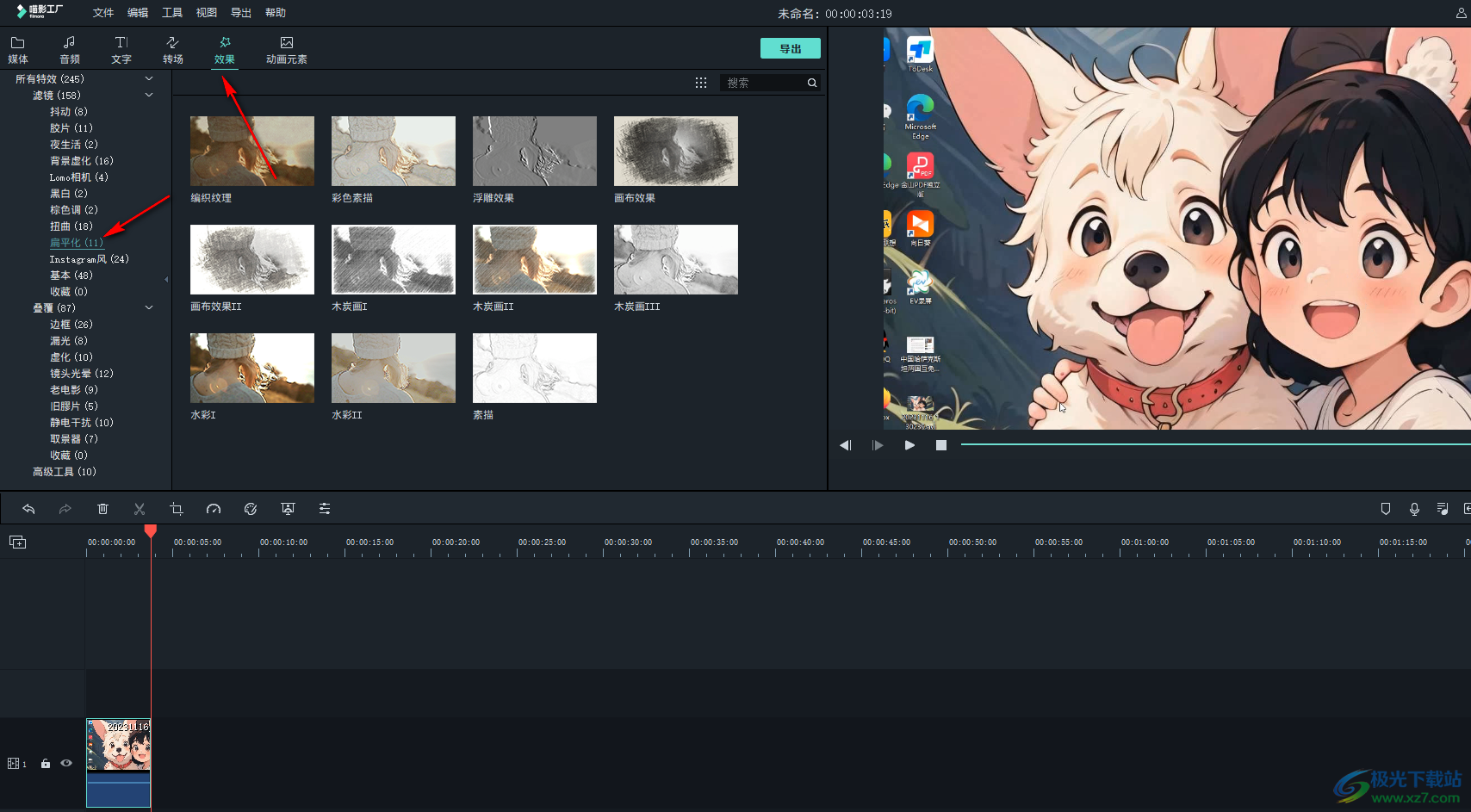Select the 浮雕效果 effect thumbnail

point(535,151)
